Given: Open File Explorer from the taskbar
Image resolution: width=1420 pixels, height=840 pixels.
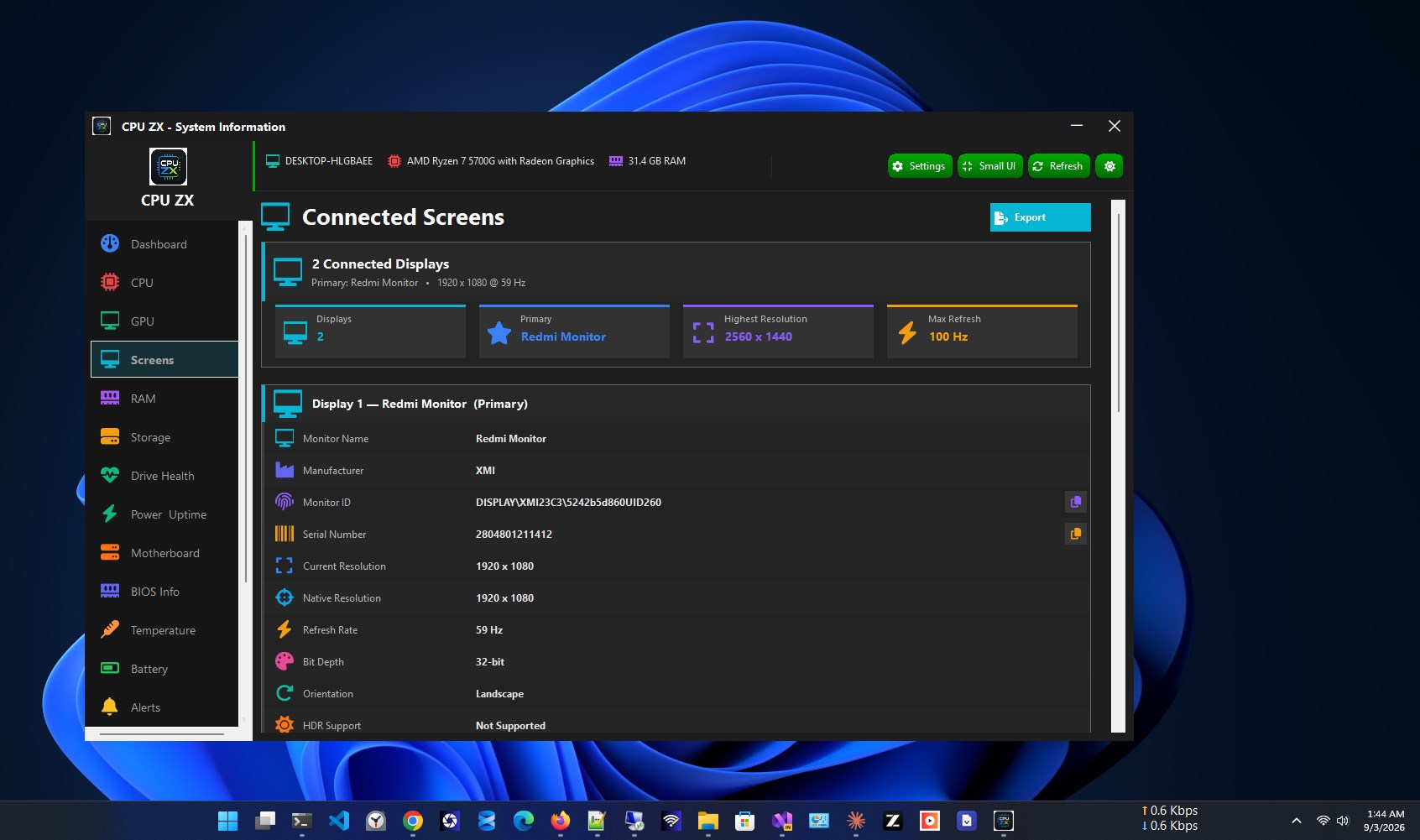Looking at the screenshot, I should (x=707, y=821).
